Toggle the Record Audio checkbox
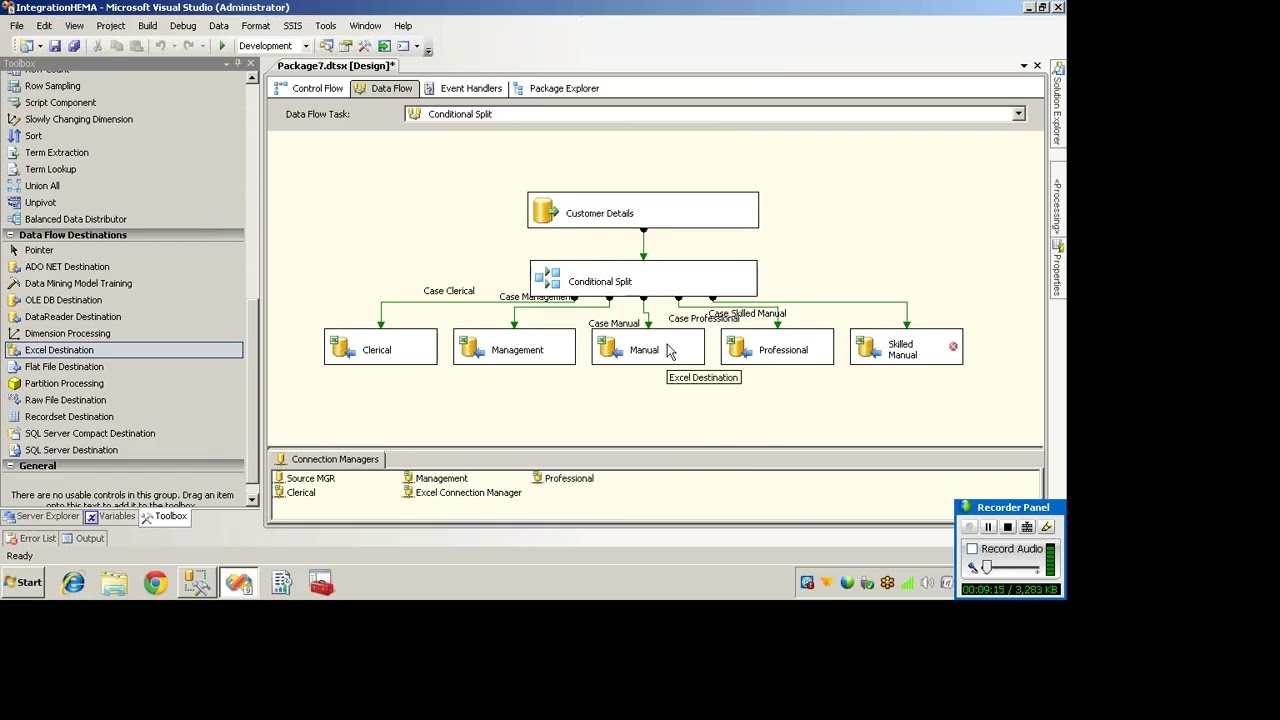This screenshot has width=1280, height=720. [972, 549]
